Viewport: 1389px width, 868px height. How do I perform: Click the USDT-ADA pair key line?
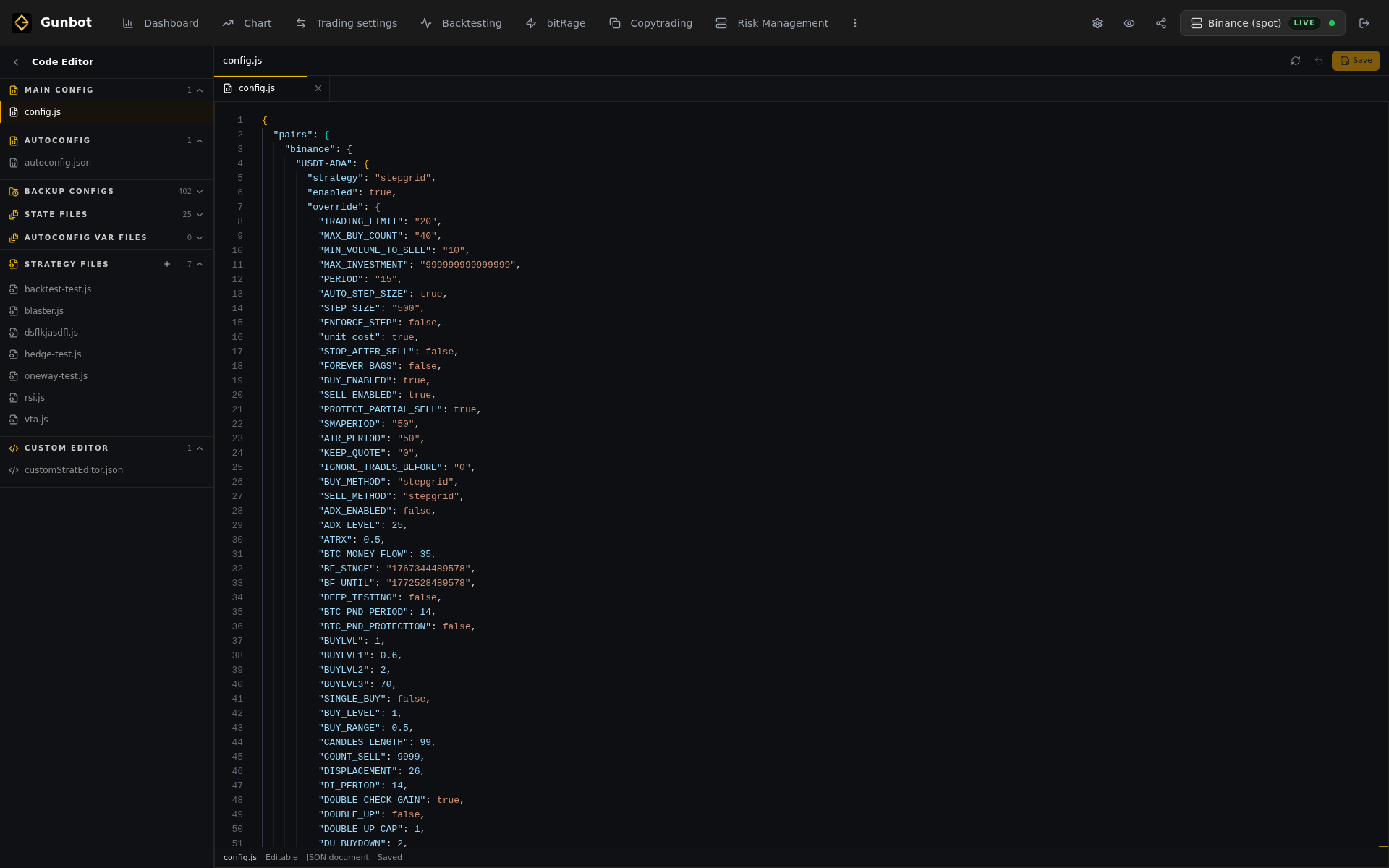(x=332, y=163)
